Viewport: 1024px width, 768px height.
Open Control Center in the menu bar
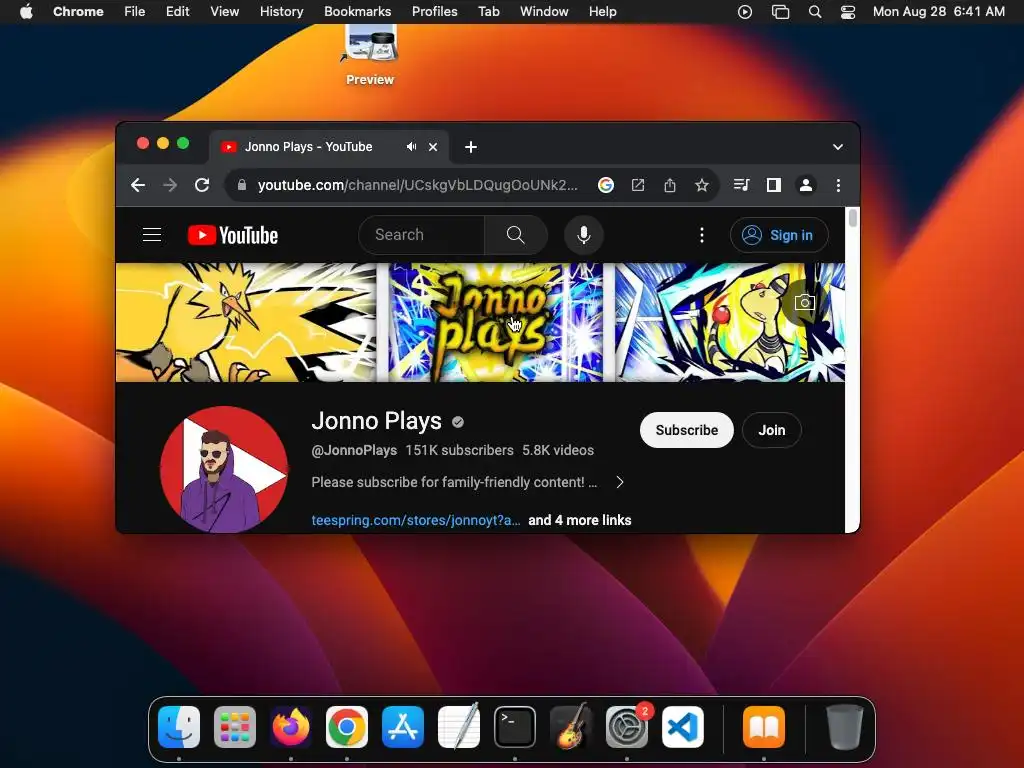[x=848, y=12]
